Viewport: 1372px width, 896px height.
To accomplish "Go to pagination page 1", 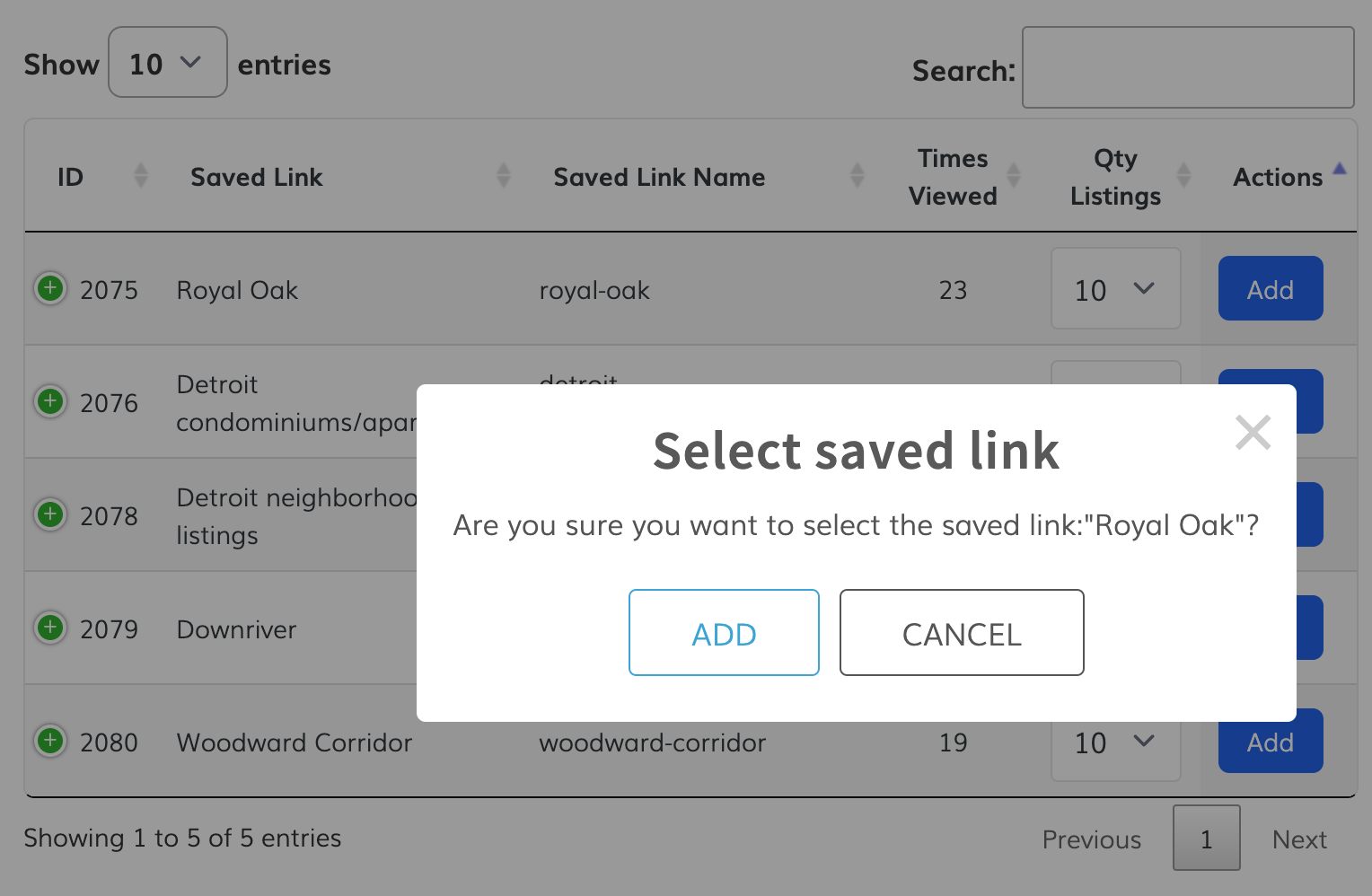I will (x=1206, y=839).
